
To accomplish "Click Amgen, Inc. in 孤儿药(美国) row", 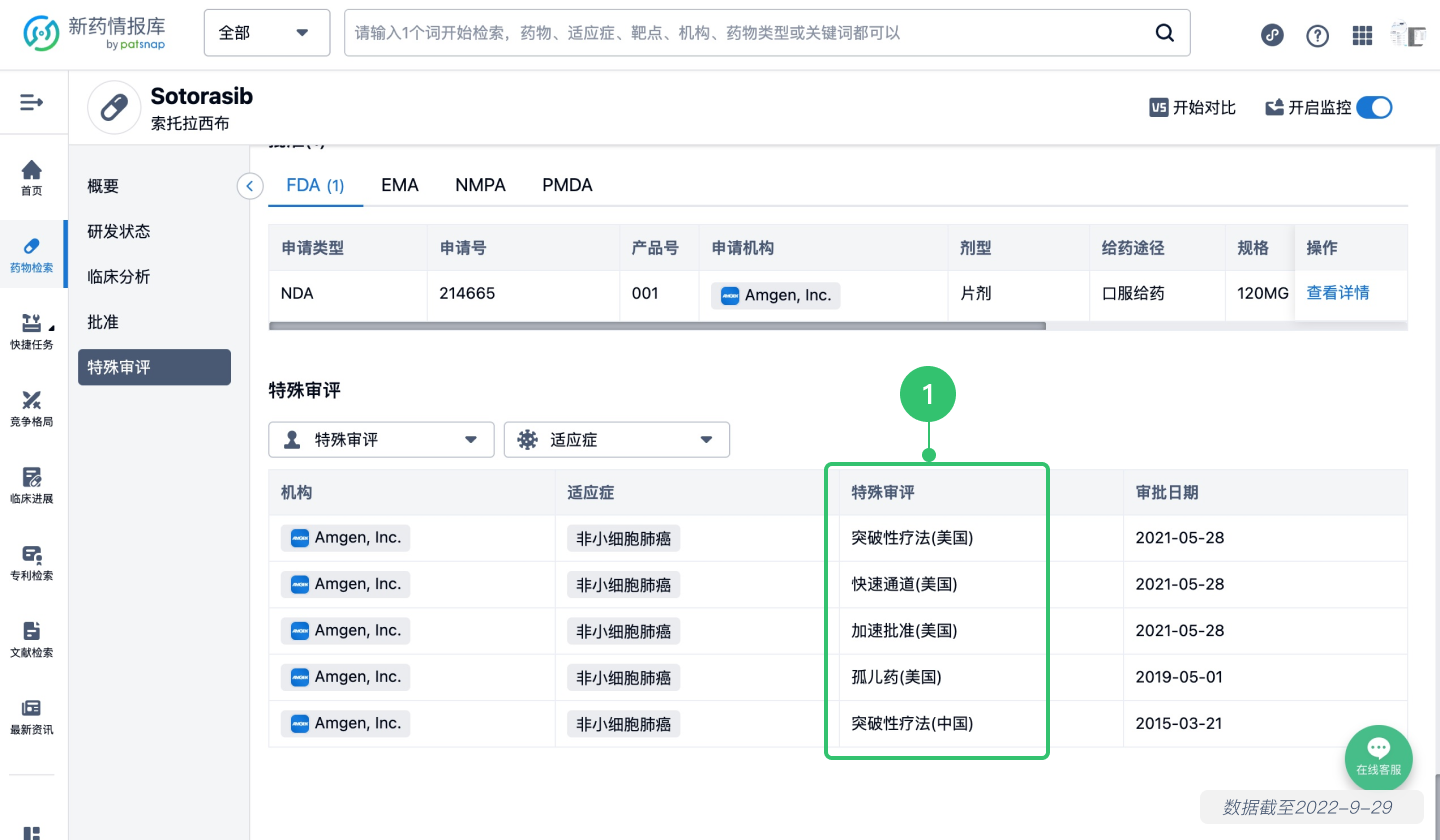I will coord(346,677).
